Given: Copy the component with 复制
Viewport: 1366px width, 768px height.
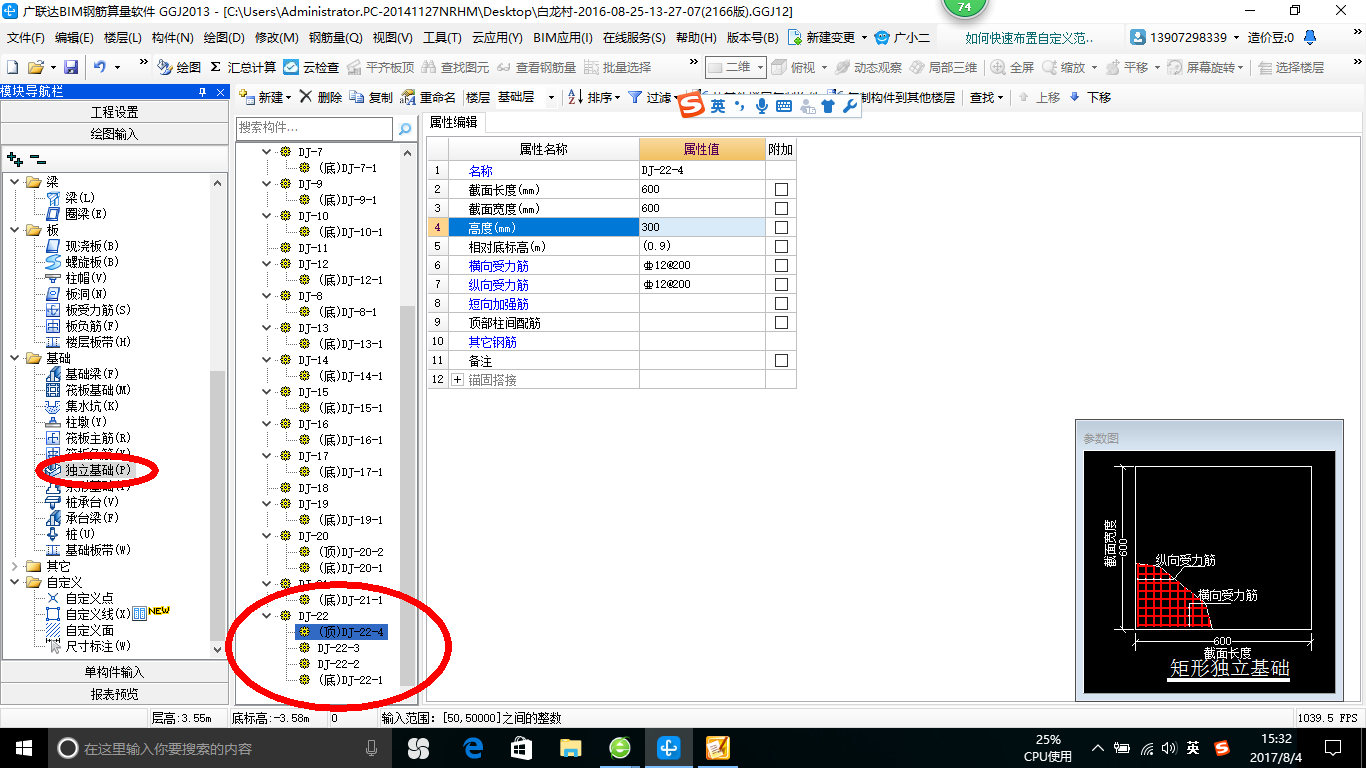Looking at the screenshot, I should [372, 97].
